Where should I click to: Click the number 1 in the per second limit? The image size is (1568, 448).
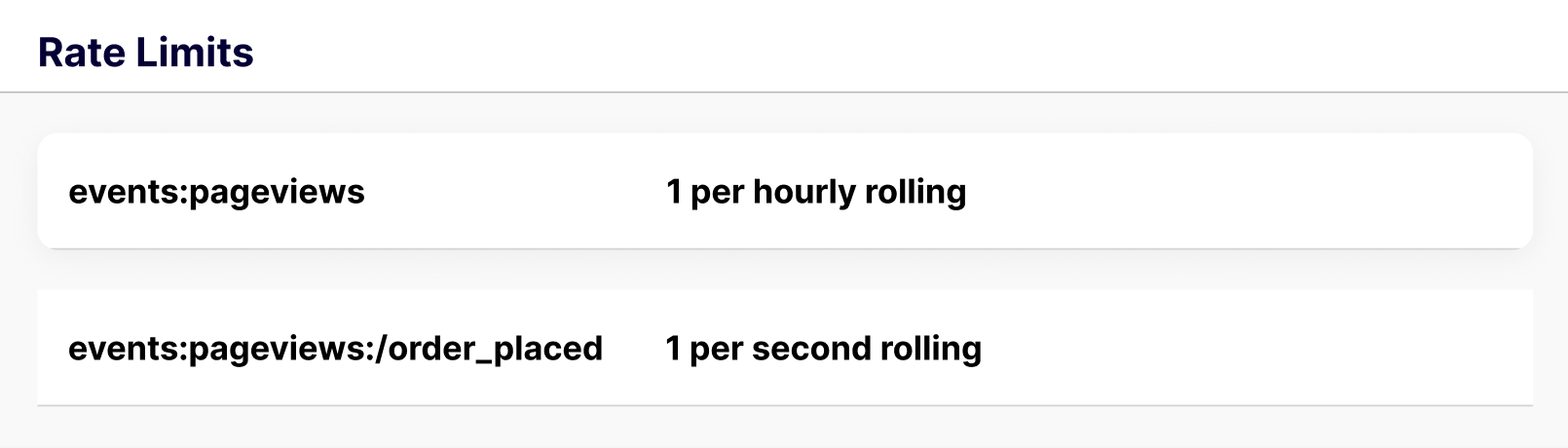pyautogui.click(x=673, y=349)
